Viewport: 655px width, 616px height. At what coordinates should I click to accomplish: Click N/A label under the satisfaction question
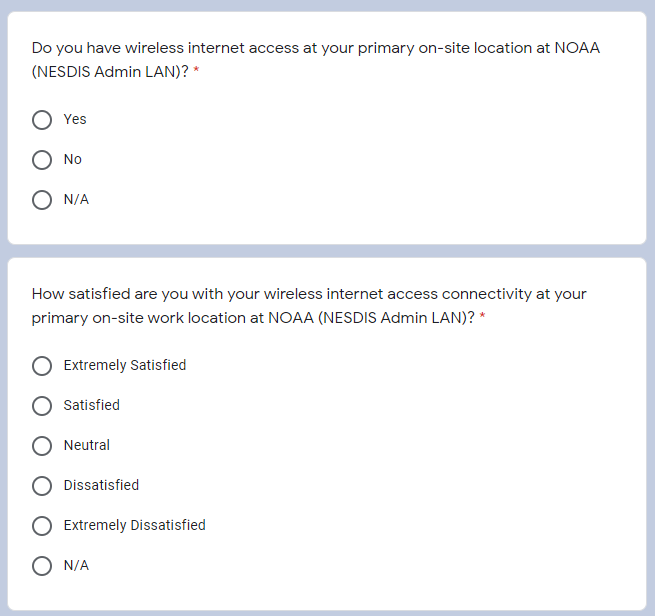(76, 566)
